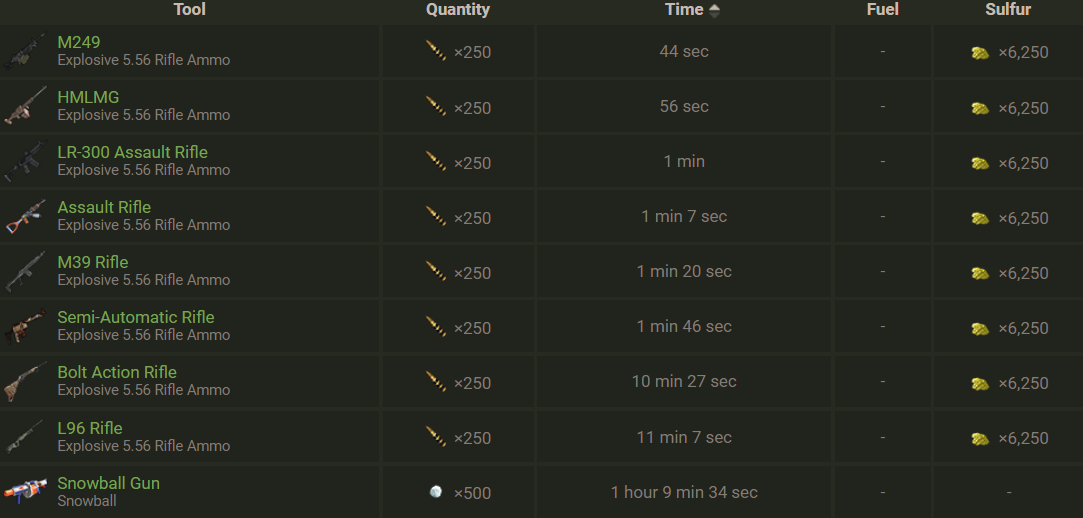Open the Bolt Action Rifle link
The width and height of the screenshot is (1083, 518).
(x=117, y=372)
